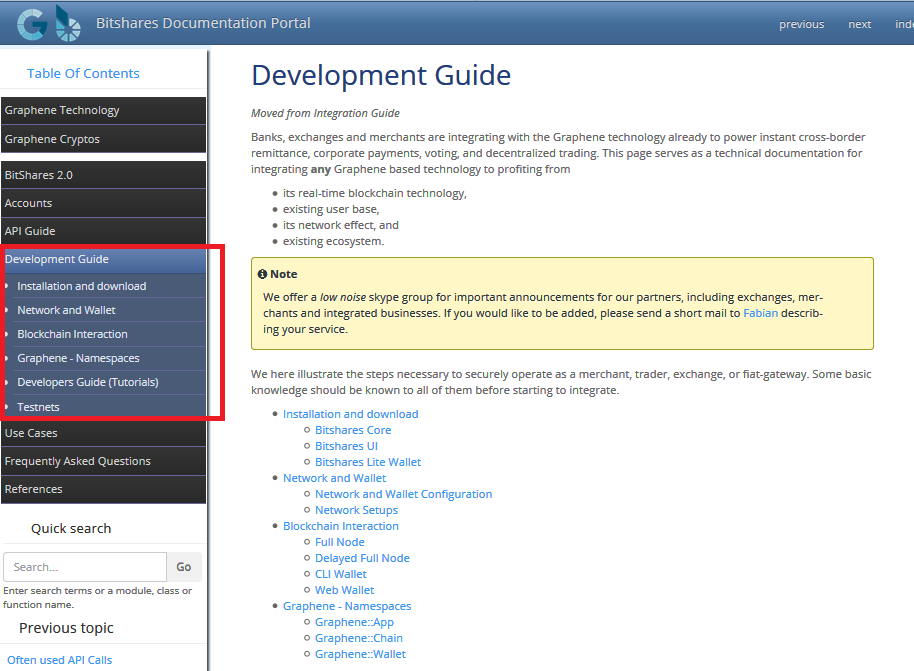Open Network Setups link
The height and width of the screenshot is (671, 914).
click(356, 510)
